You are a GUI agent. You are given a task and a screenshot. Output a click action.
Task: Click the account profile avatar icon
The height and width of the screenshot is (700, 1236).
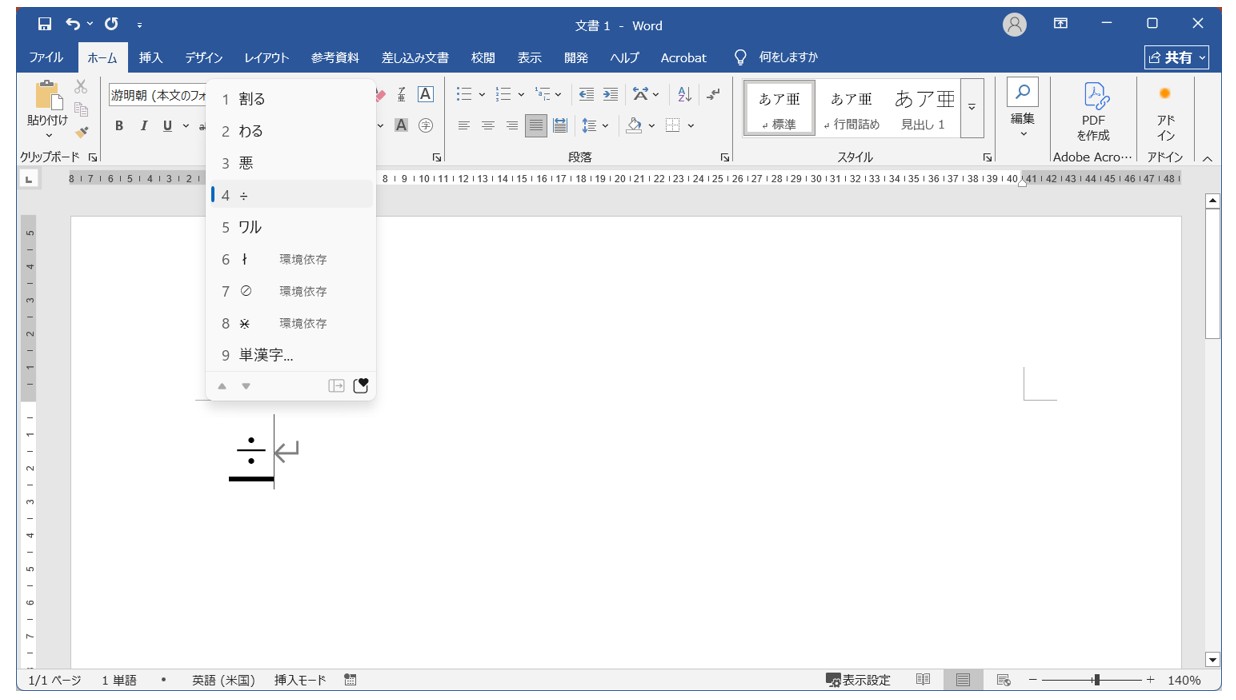(1015, 24)
